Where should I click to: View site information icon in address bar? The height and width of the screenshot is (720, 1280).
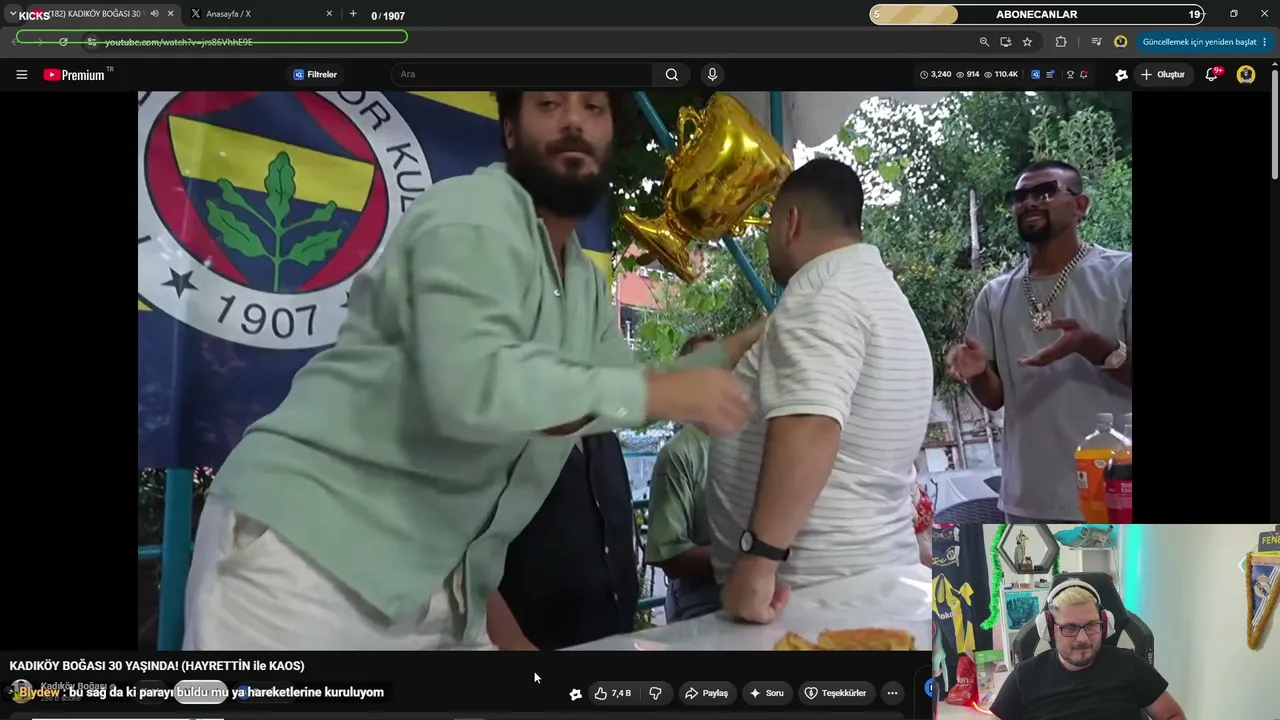91,42
